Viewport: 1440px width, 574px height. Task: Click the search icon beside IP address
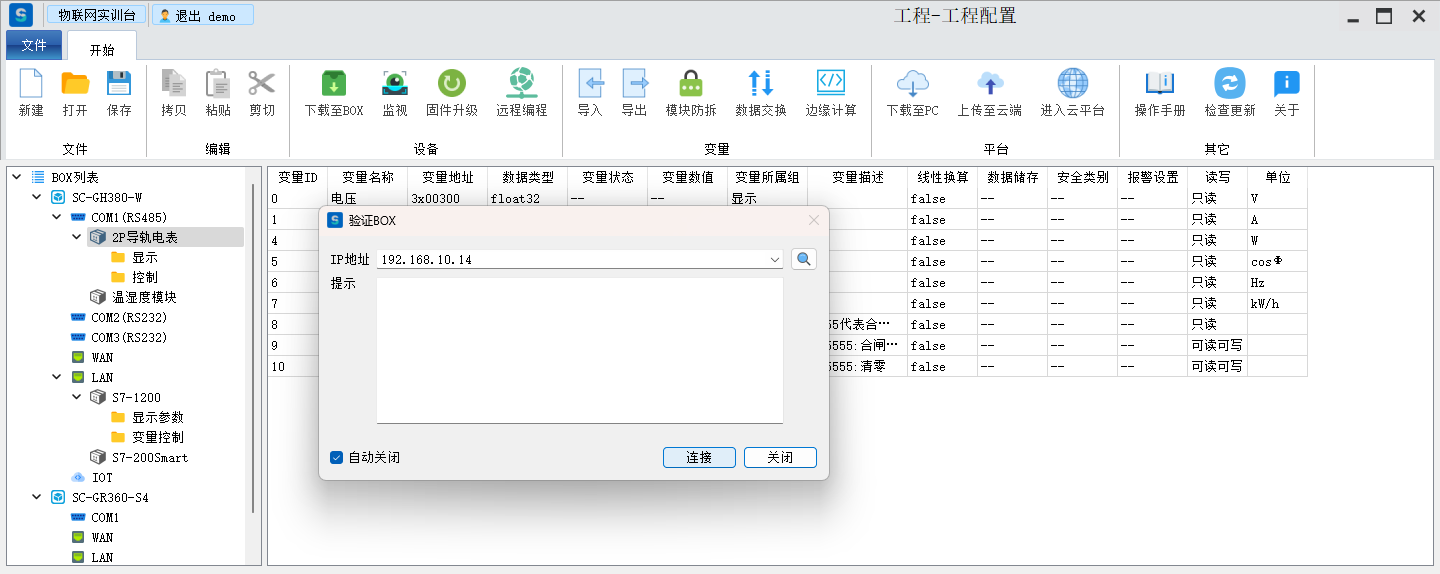804,260
